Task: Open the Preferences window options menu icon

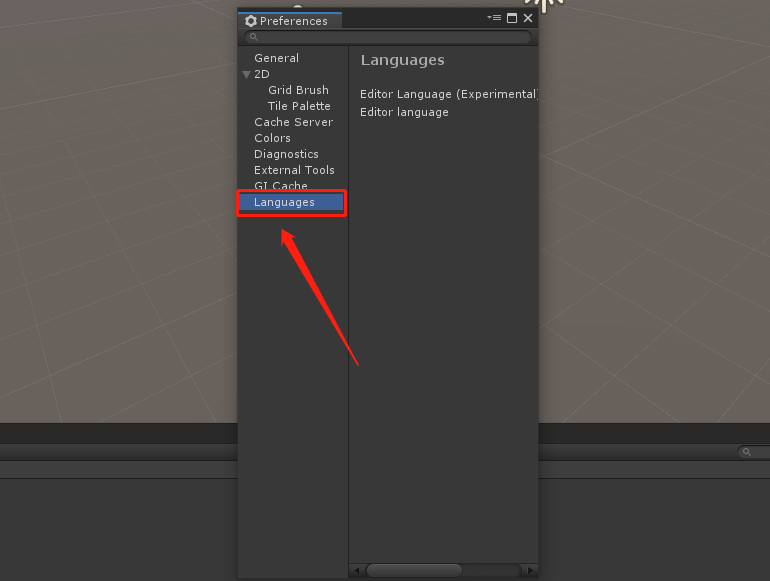Action: coord(494,18)
